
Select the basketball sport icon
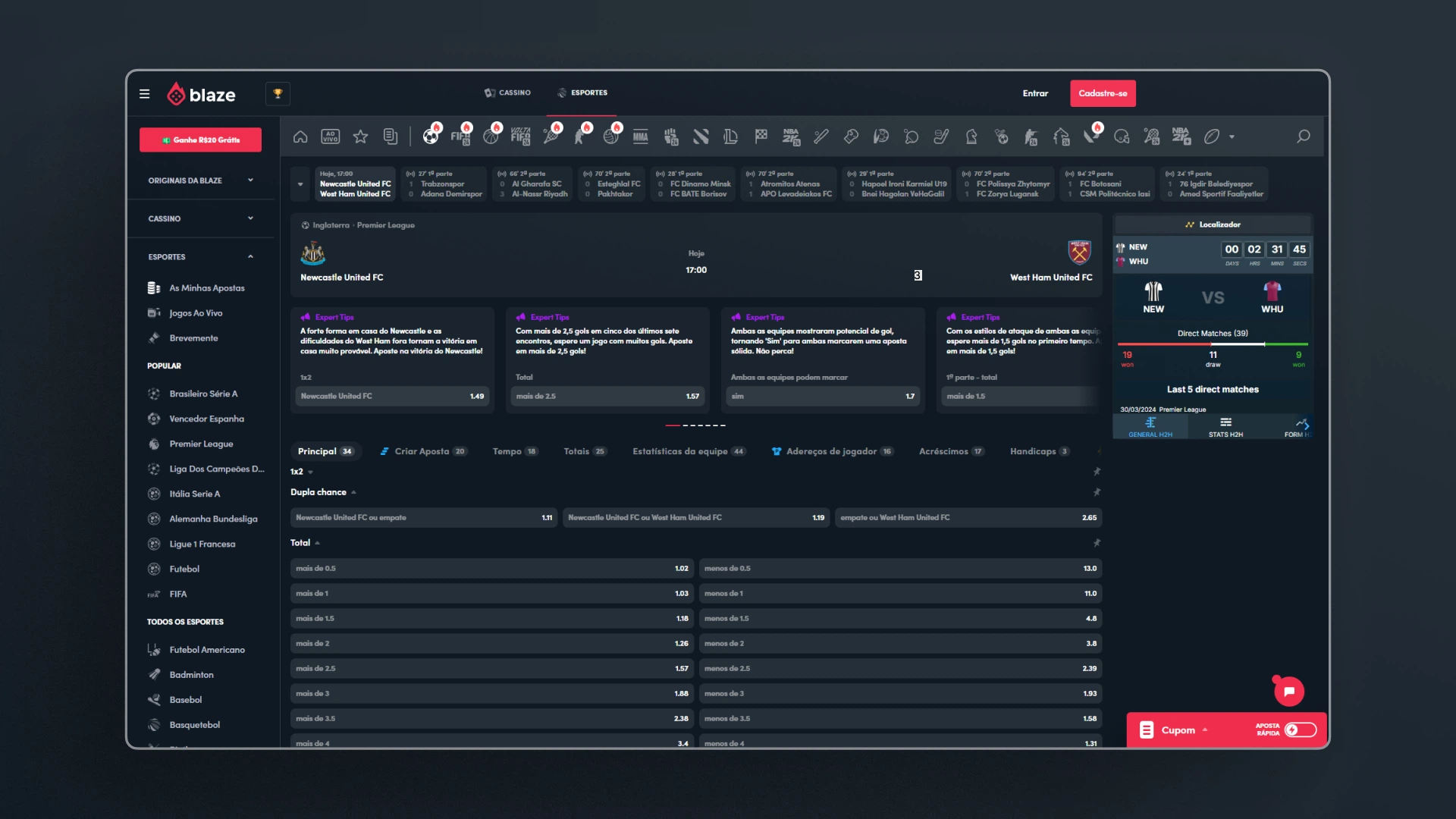click(491, 136)
